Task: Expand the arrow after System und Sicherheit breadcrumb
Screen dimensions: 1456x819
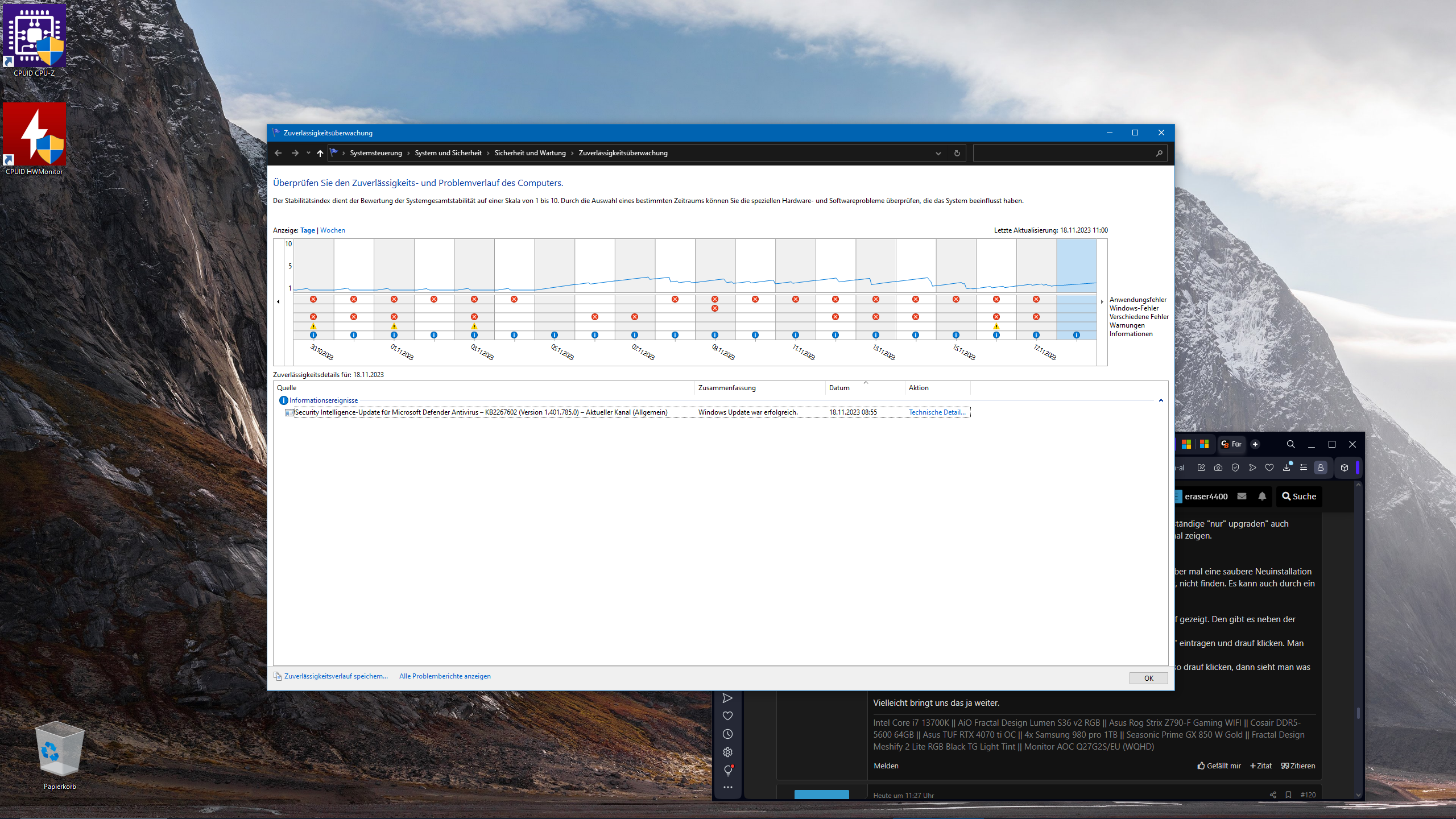Action: [x=488, y=153]
